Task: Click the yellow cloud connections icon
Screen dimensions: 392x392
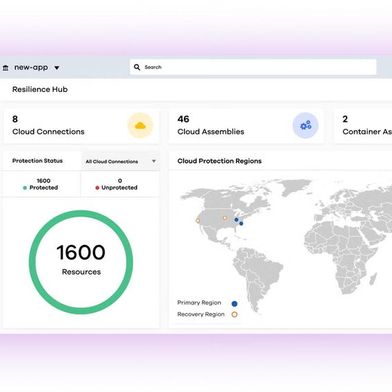Action: [x=140, y=125]
